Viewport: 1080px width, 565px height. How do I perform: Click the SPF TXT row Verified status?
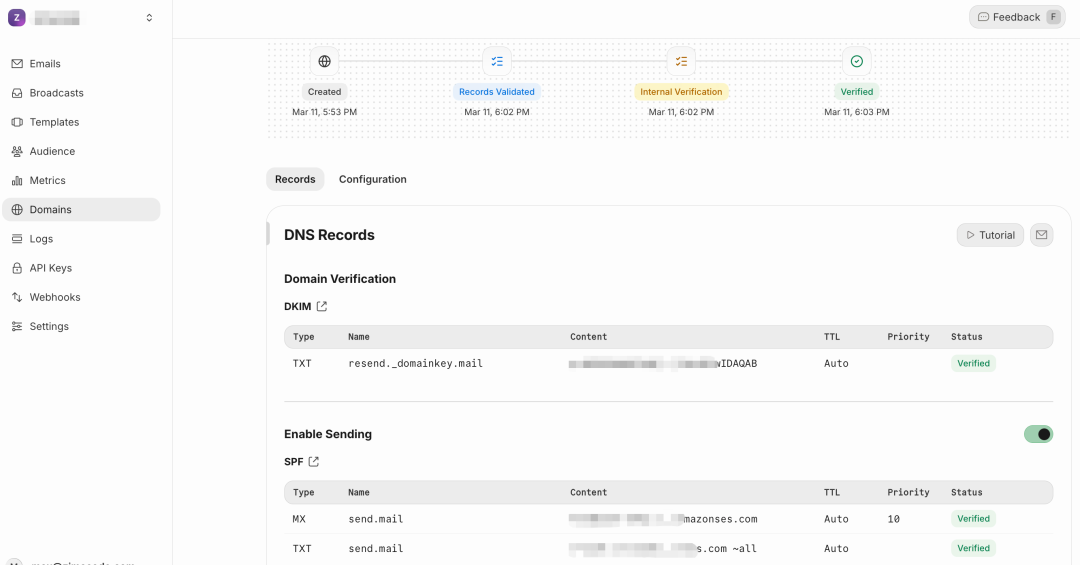(973, 548)
